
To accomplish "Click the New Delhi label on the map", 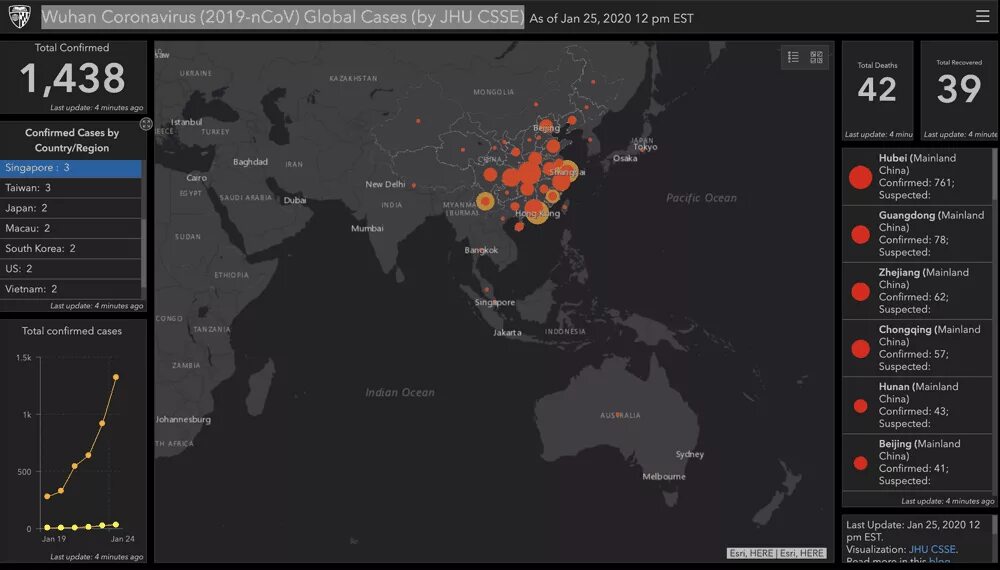I will (385, 184).
